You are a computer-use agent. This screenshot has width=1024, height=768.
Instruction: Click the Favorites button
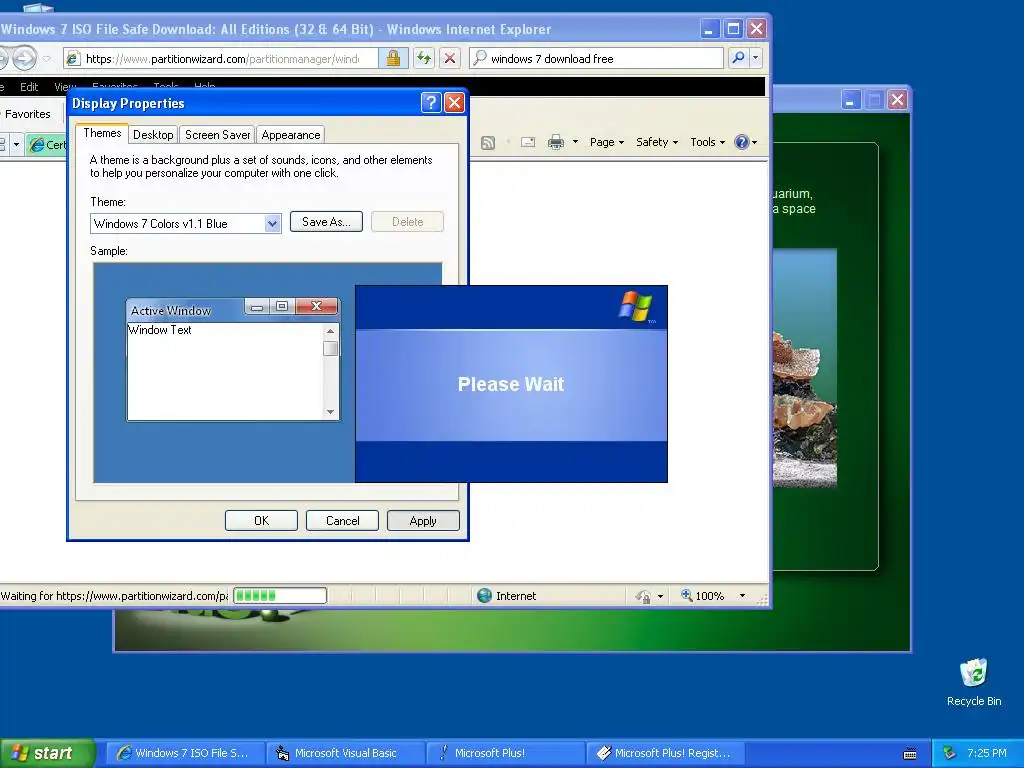(26, 114)
